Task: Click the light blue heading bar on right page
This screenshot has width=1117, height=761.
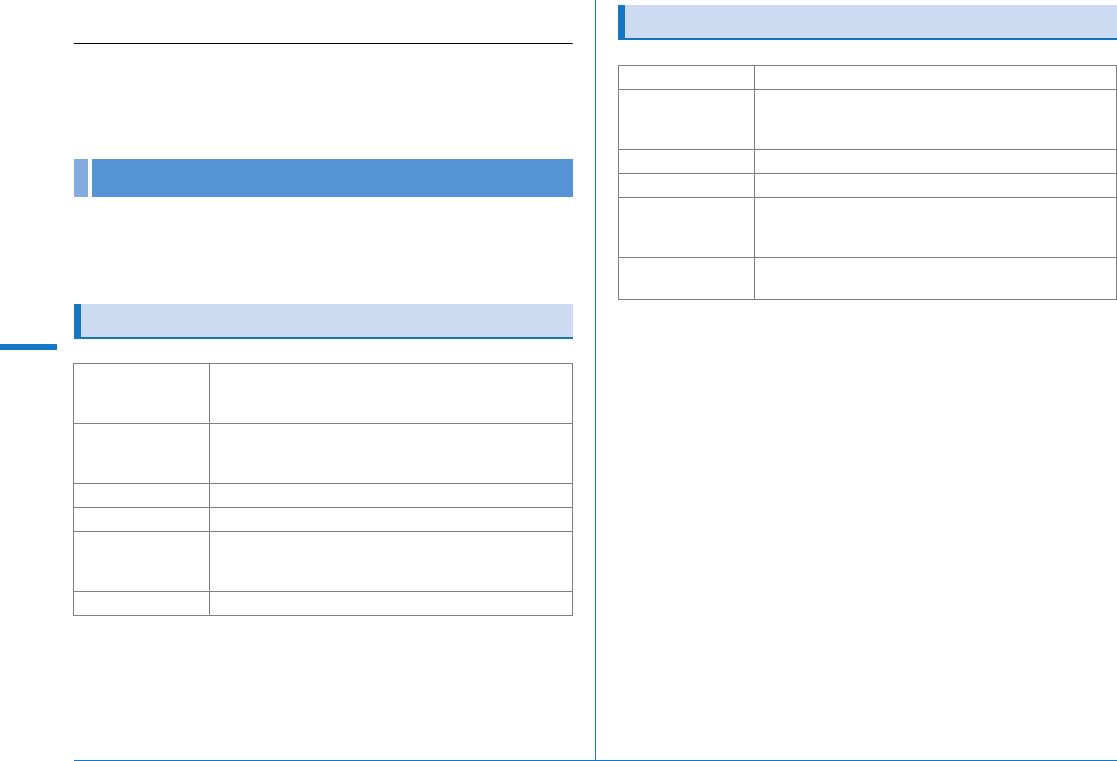Action: pyautogui.click(x=868, y=22)
